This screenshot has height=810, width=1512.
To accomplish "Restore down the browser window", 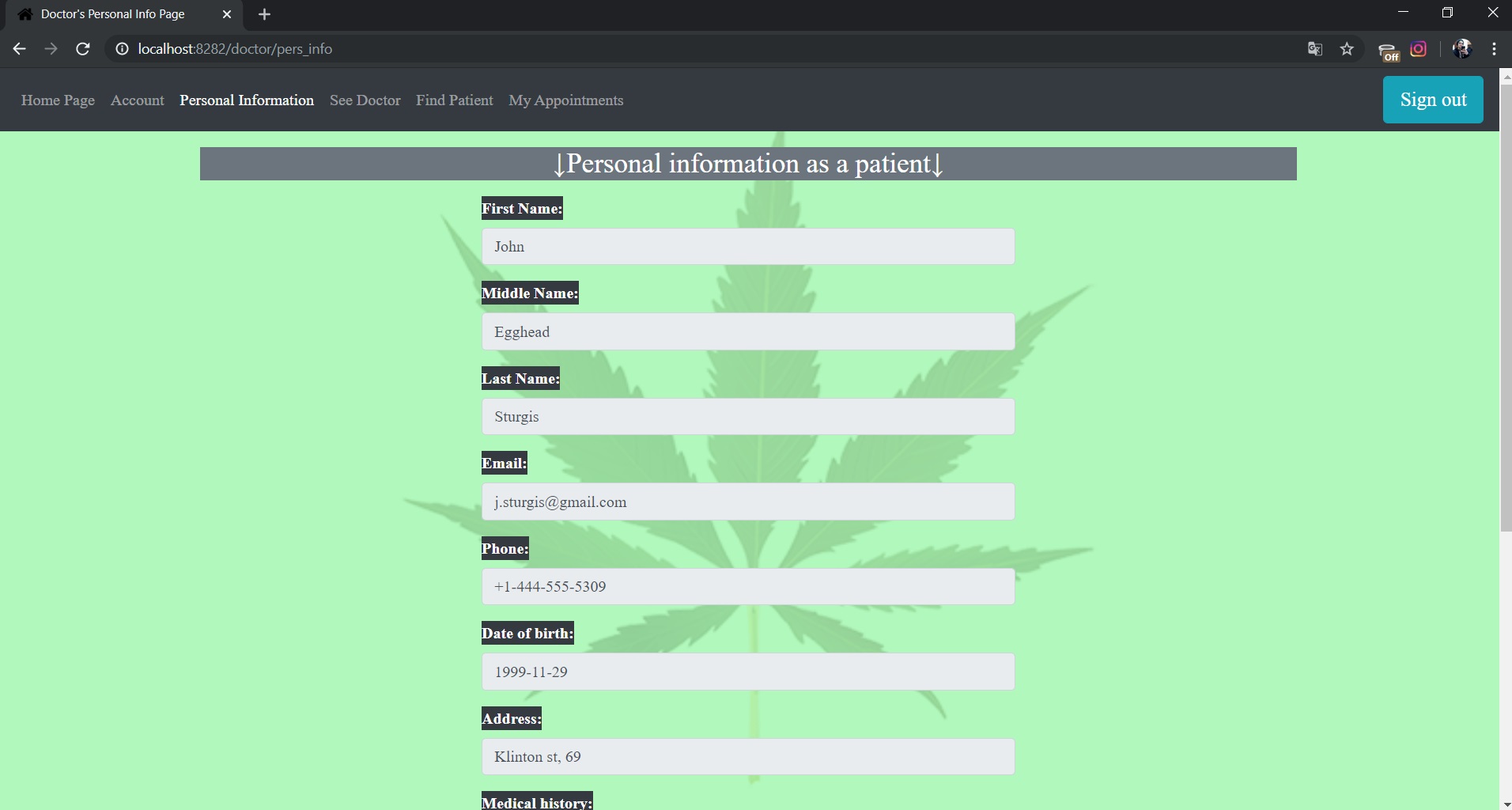I will pos(1447,13).
